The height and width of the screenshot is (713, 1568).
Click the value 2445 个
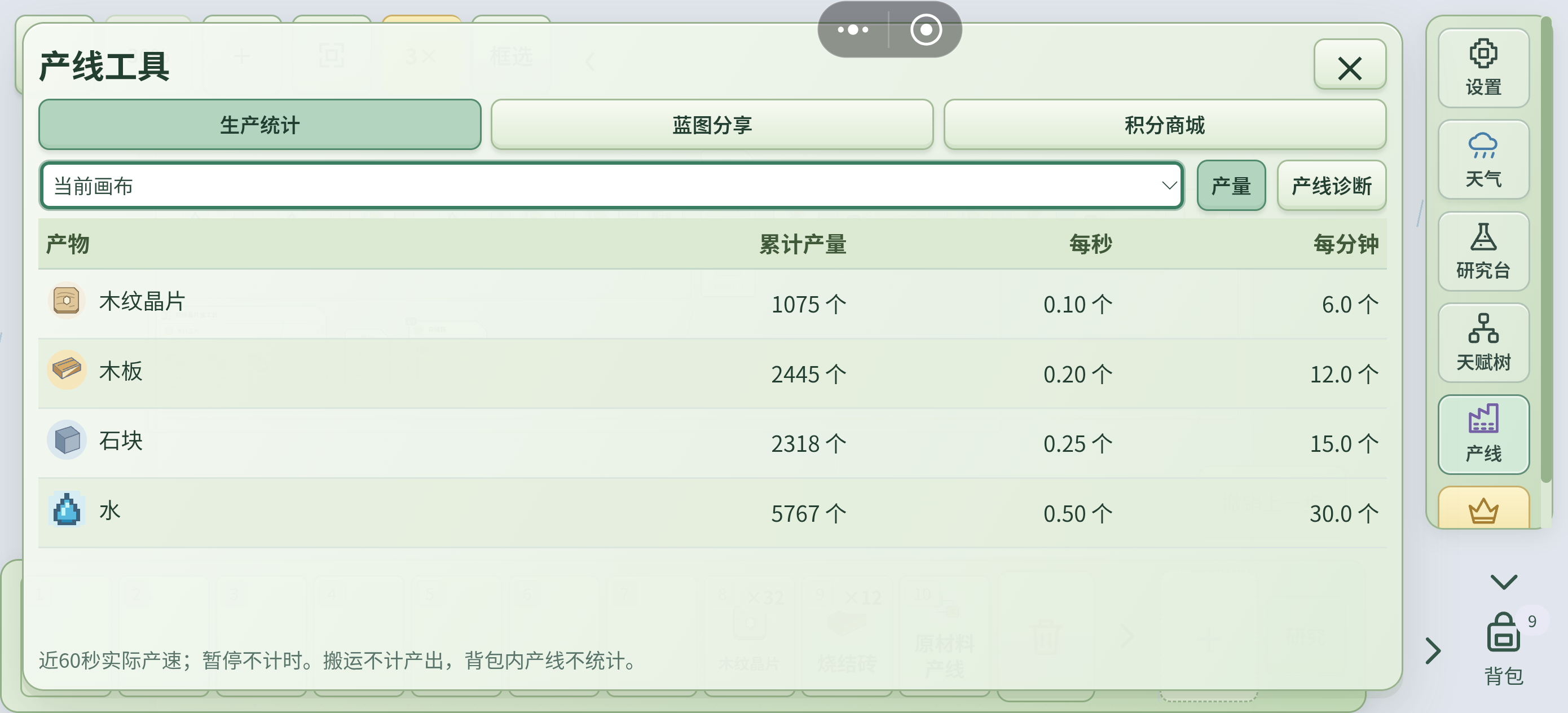808,374
